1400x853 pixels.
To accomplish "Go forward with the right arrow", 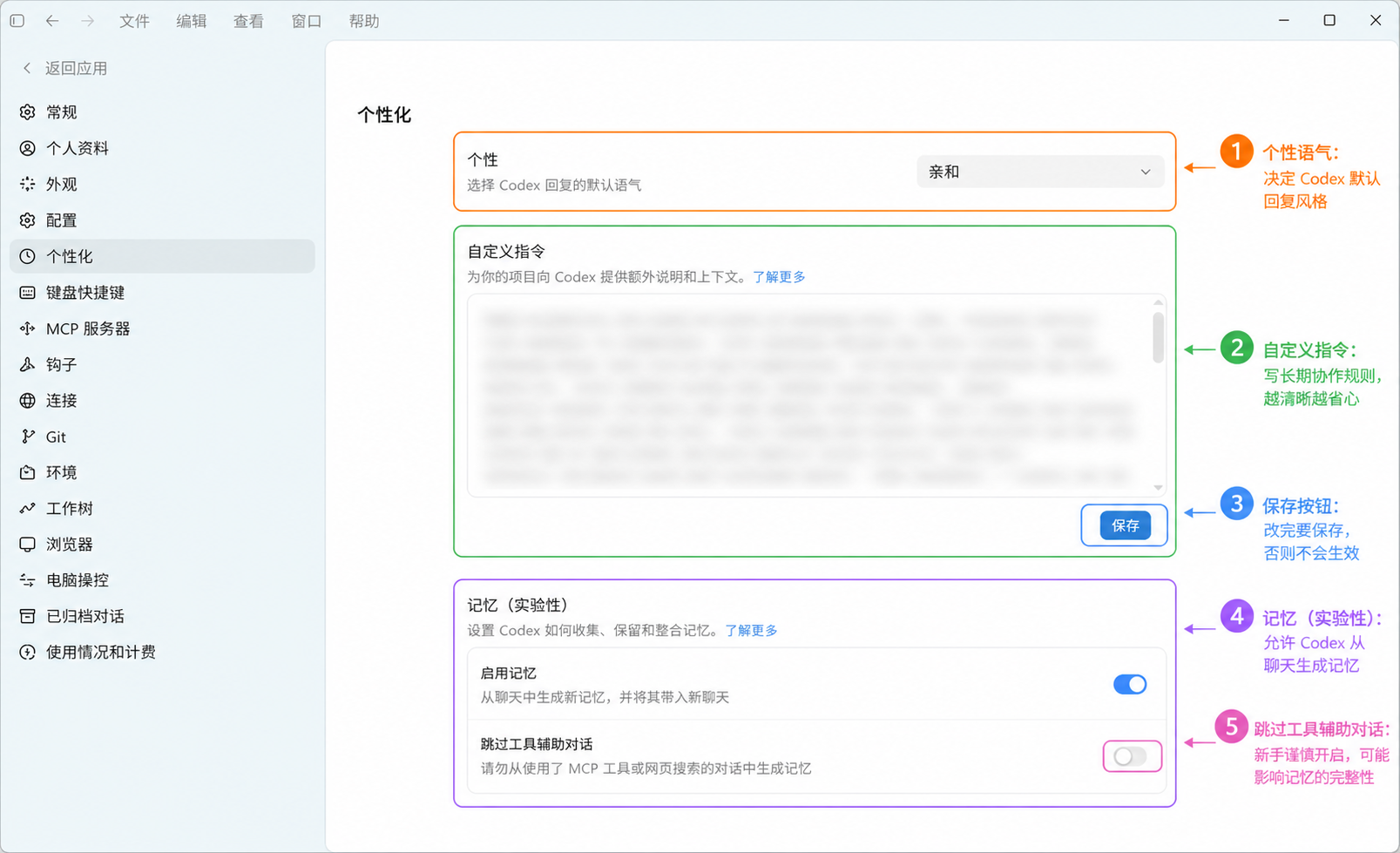I will (x=87, y=21).
